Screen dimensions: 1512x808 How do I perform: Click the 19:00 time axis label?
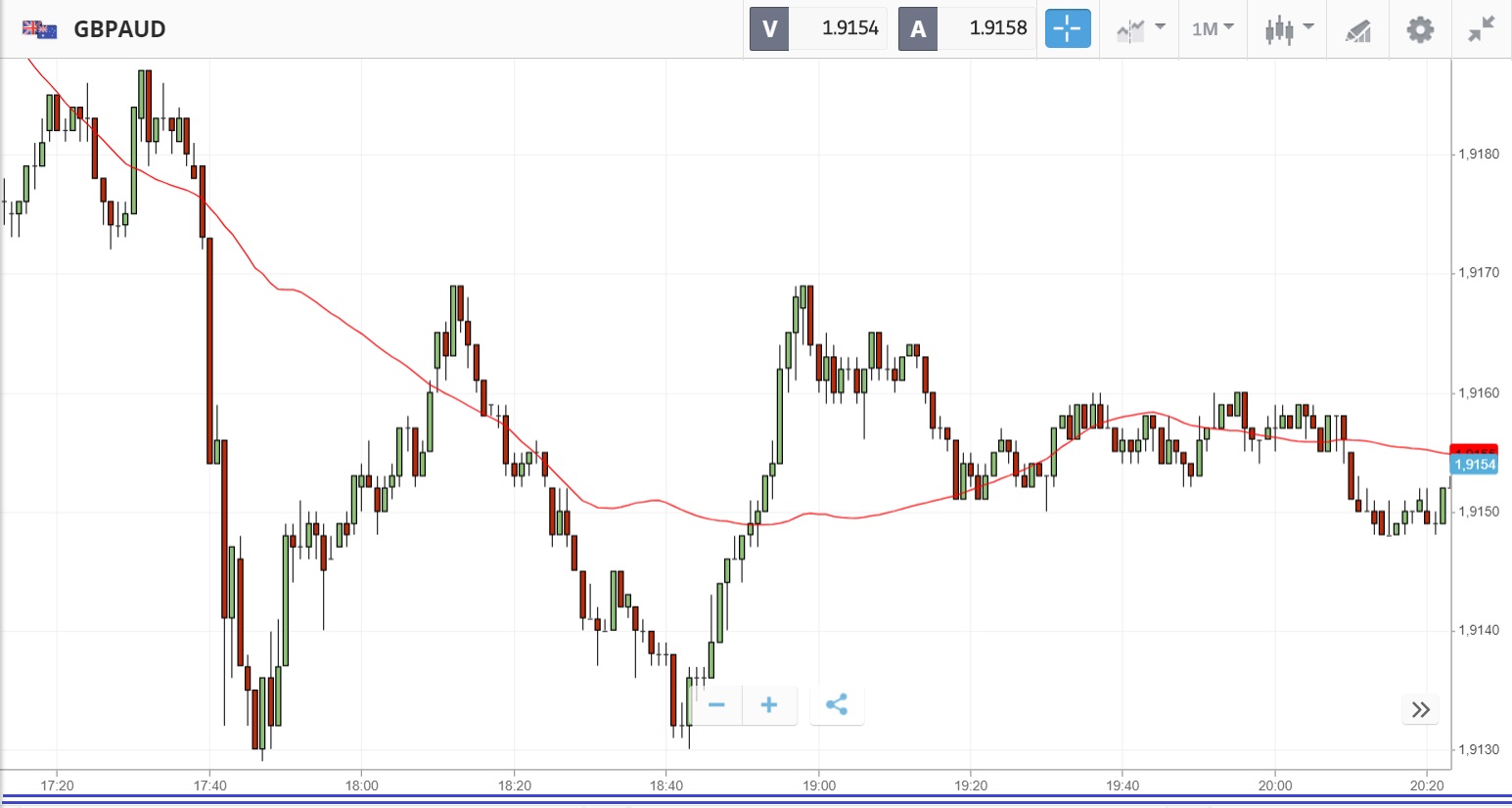(819, 786)
